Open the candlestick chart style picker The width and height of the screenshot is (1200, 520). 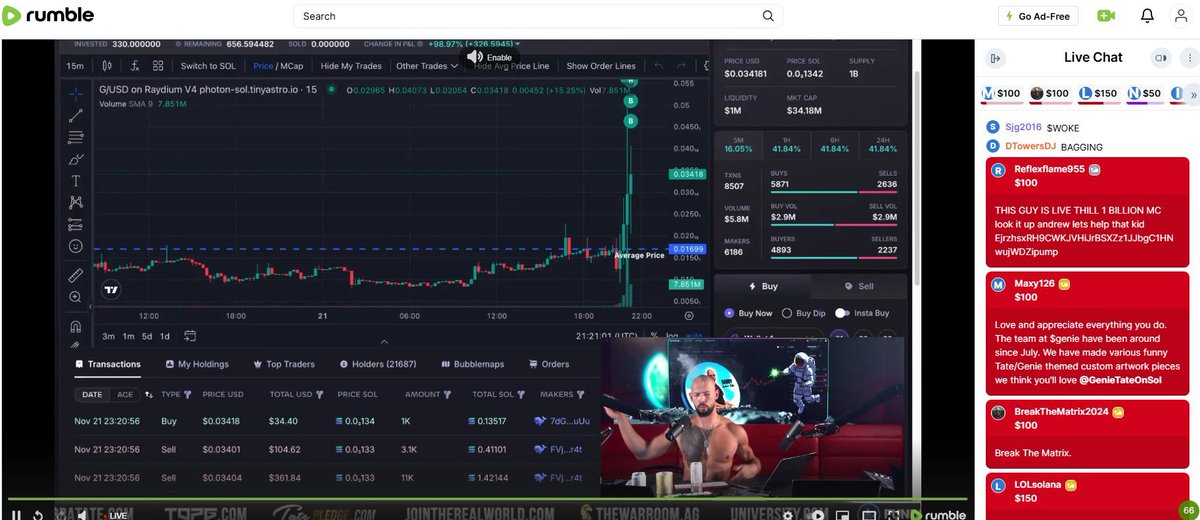tap(106, 66)
